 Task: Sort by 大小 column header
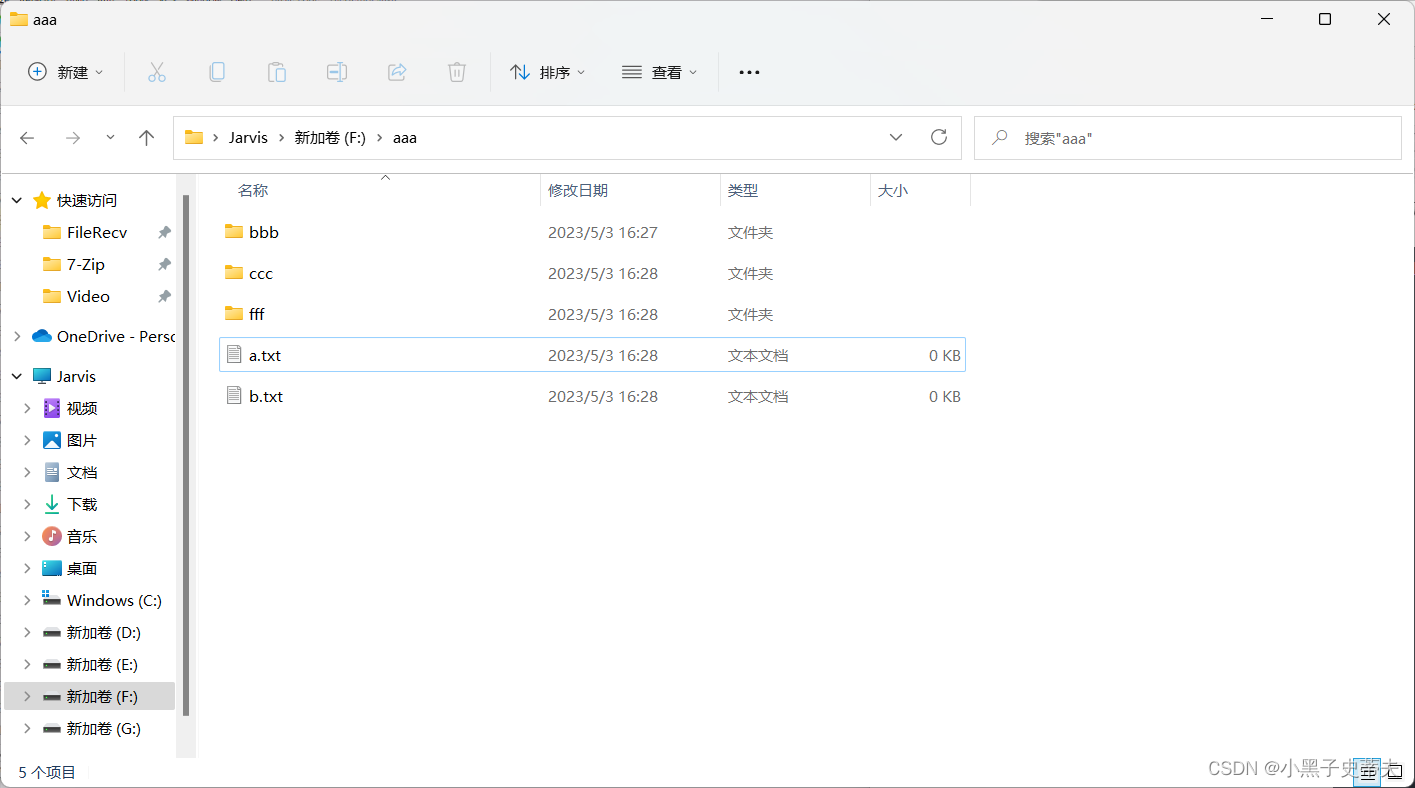pyautogui.click(x=893, y=190)
